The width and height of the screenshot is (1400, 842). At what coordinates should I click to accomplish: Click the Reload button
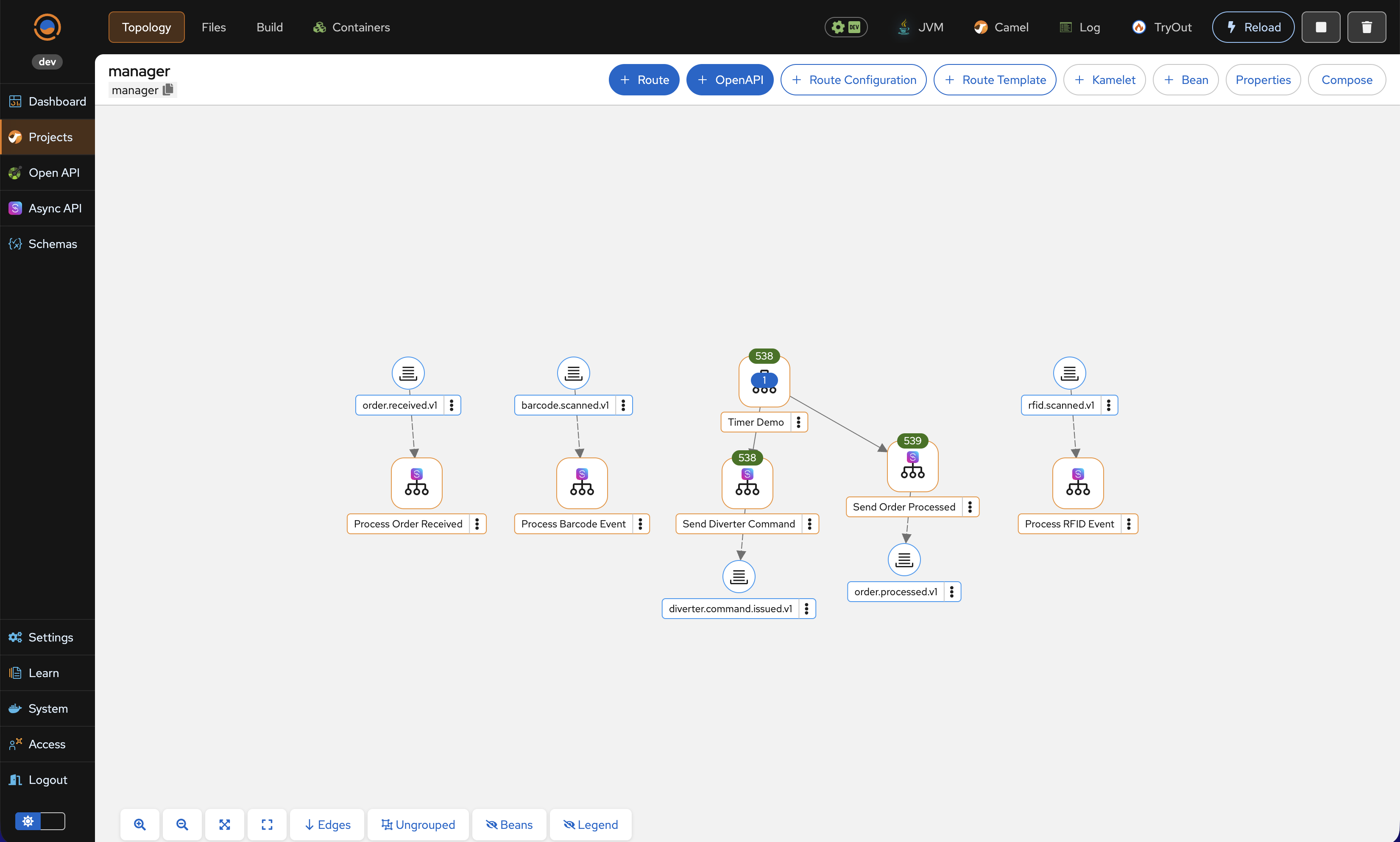click(1253, 27)
